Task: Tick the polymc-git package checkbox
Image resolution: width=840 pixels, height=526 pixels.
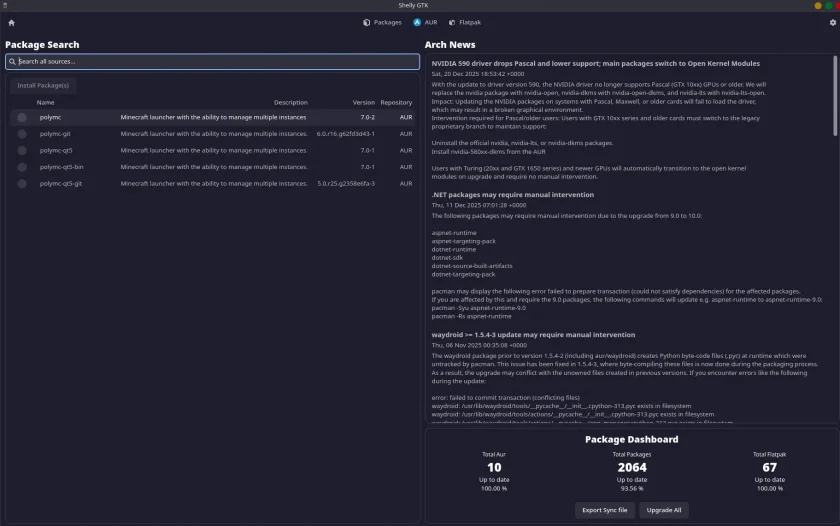Action: coord(22,134)
